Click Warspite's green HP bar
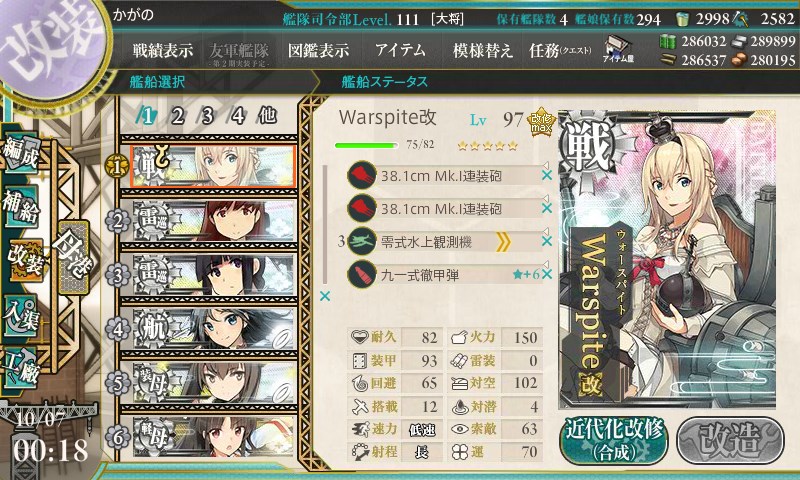This screenshot has height=480, width=800. 366,145
